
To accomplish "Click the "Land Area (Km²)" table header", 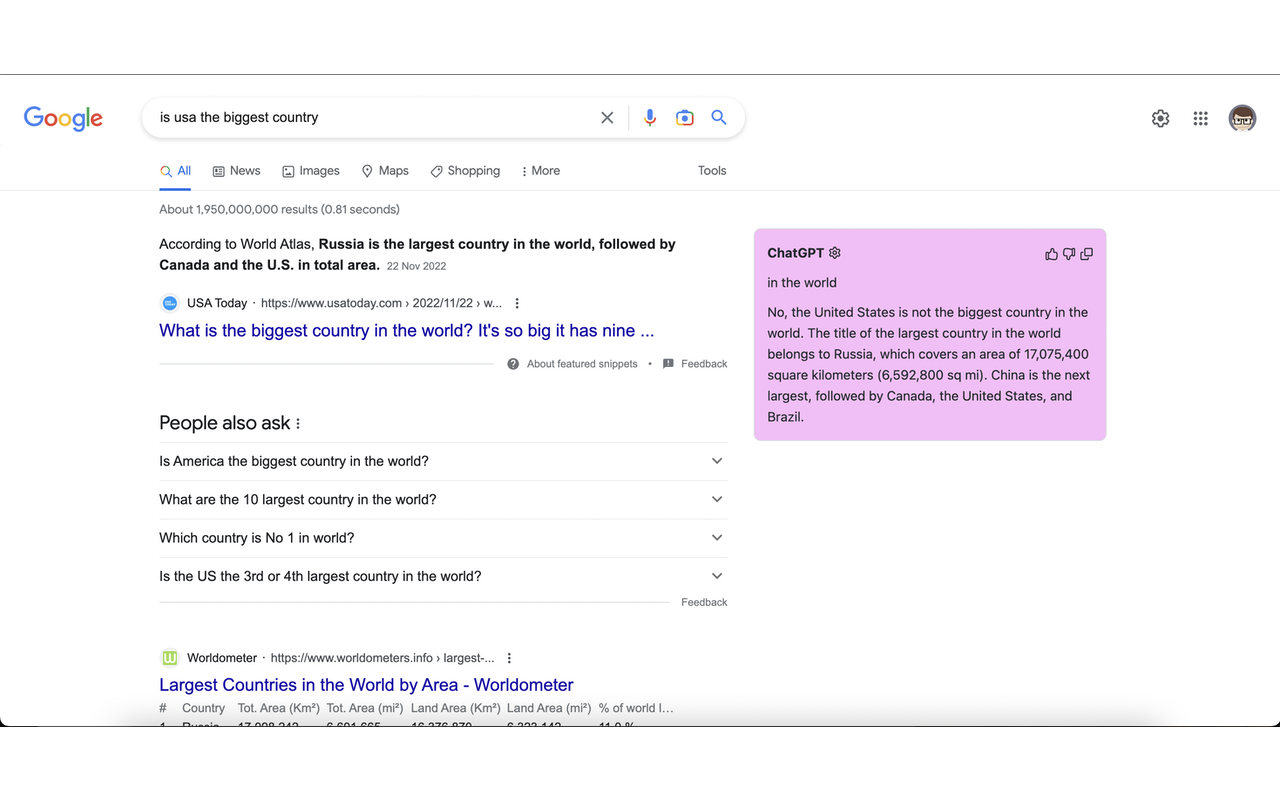I will click(x=455, y=708).
